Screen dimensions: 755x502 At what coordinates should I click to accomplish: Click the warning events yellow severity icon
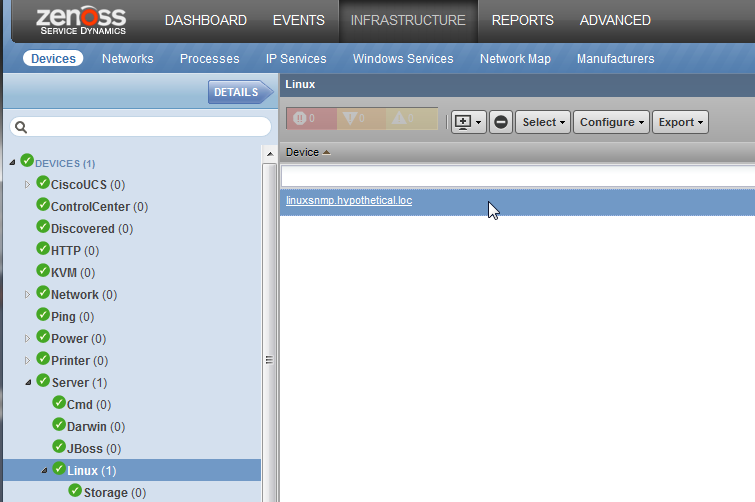point(399,118)
